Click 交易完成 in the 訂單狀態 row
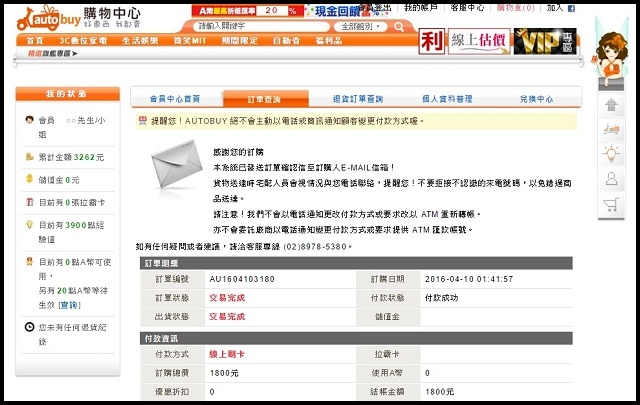The width and height of the screenshot is (640, 405). tap(227, 298)
